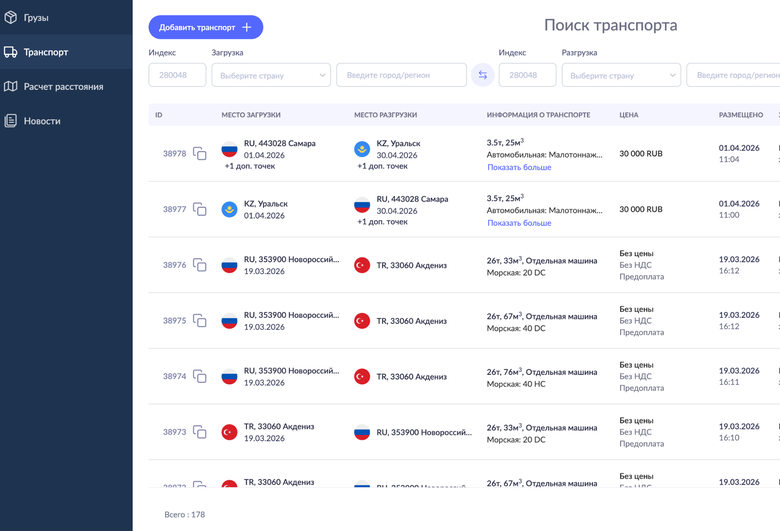Open the unloading country dropdown
The image size is (780, 531).
point(621,75)
